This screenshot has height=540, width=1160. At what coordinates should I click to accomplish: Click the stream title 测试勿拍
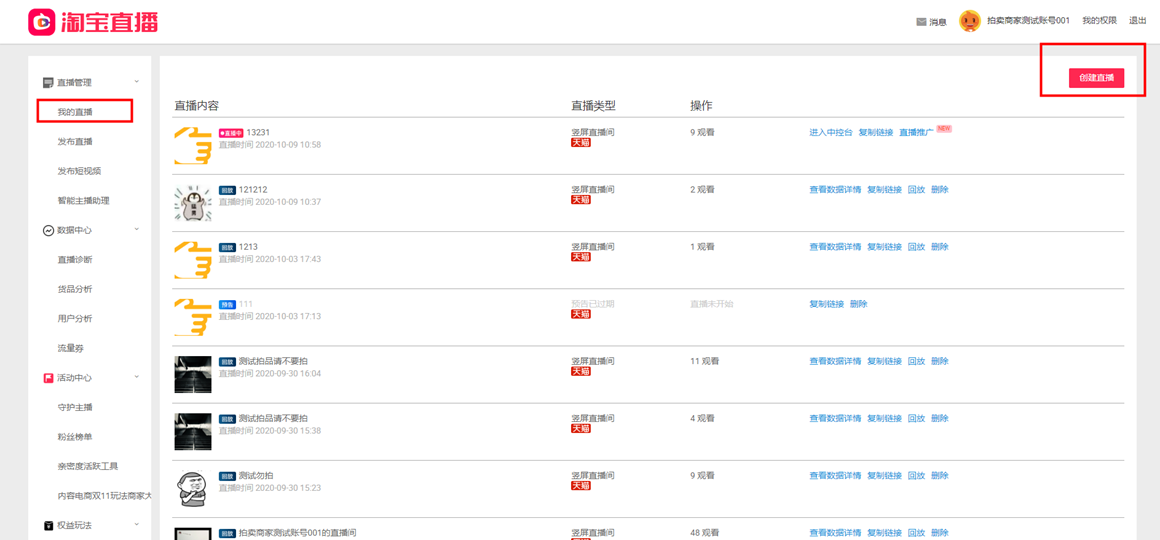pos(256,476)
